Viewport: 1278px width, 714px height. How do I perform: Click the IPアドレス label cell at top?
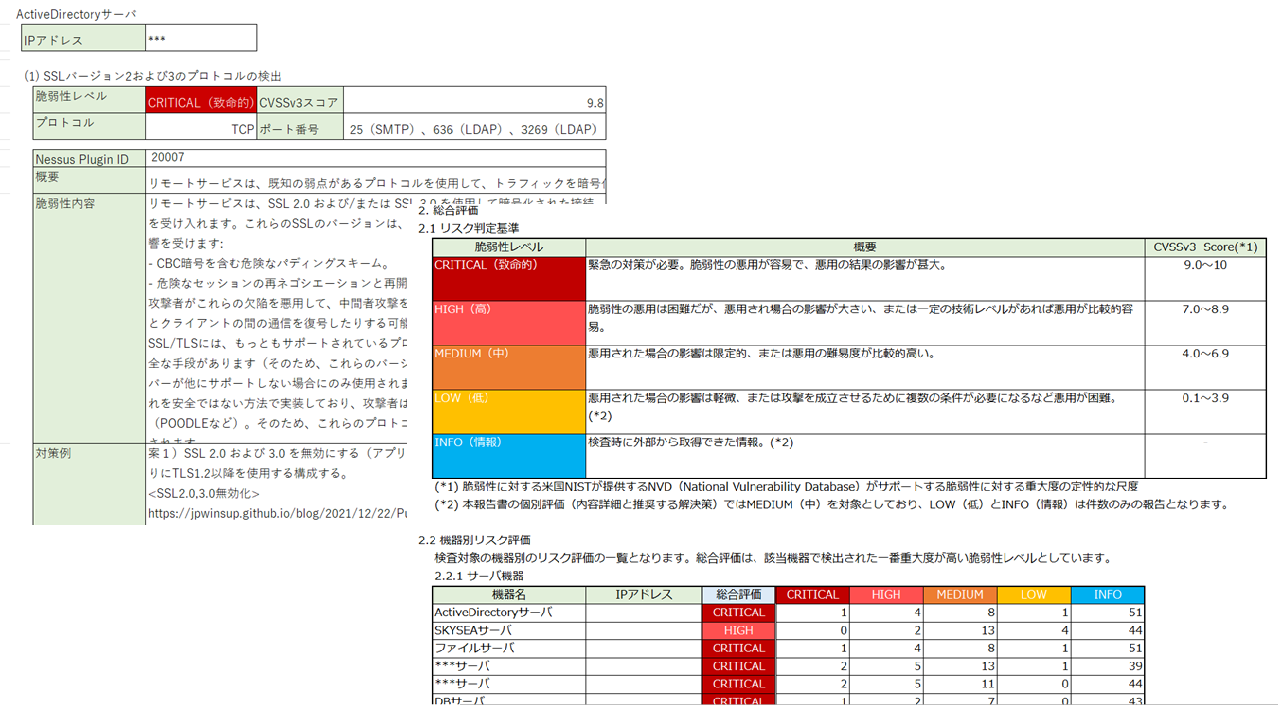(83, 40)
